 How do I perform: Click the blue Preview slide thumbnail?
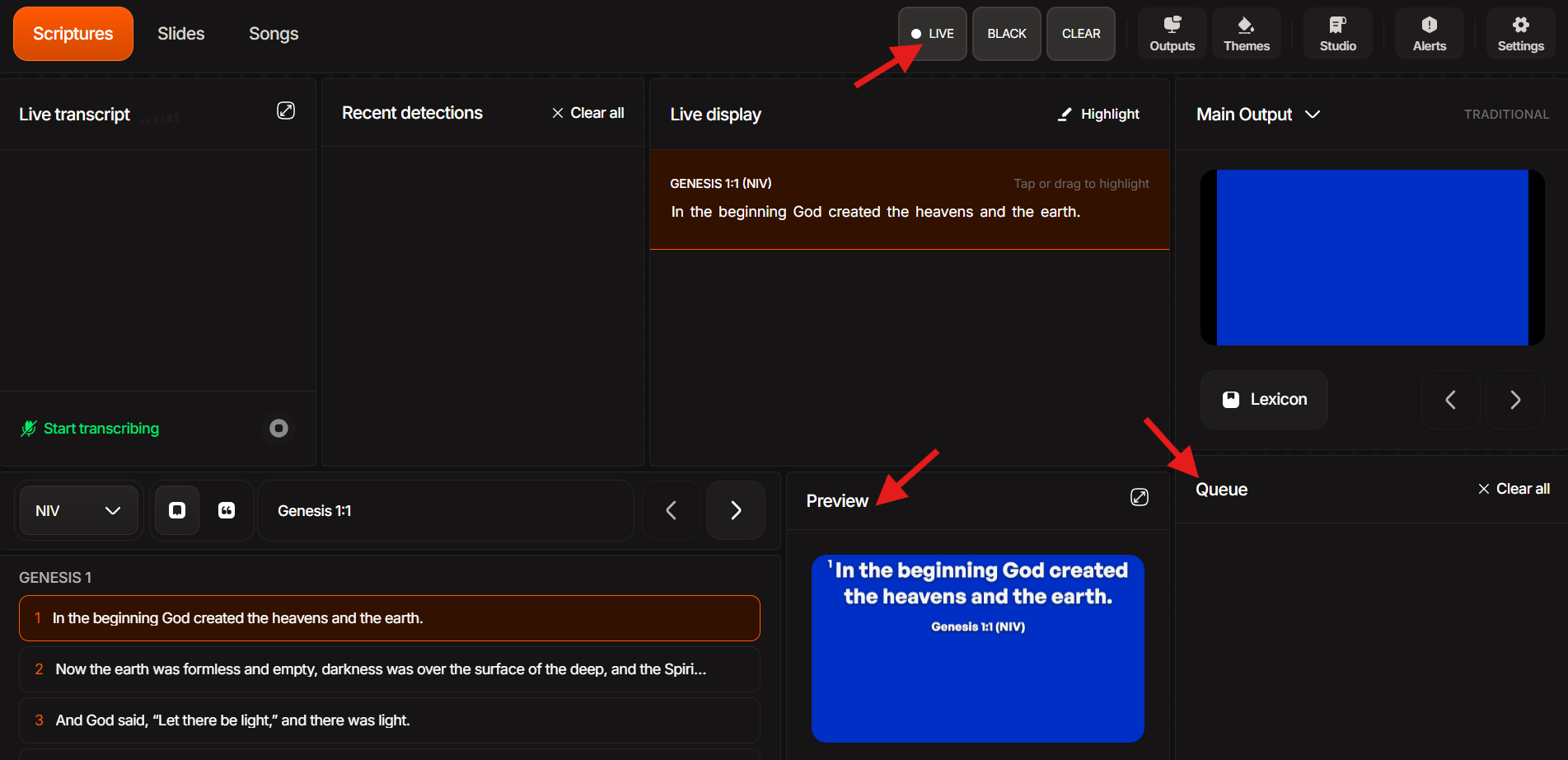coord(978,649)
